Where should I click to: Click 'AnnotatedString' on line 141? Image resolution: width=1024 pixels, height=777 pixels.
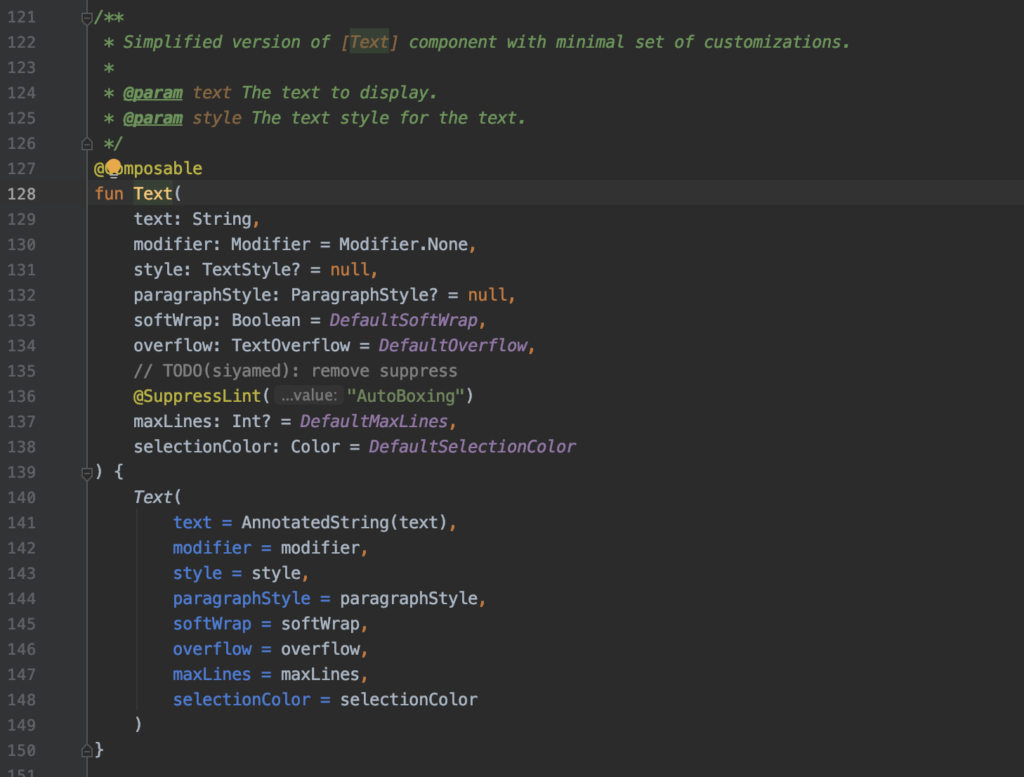[315, 523]
